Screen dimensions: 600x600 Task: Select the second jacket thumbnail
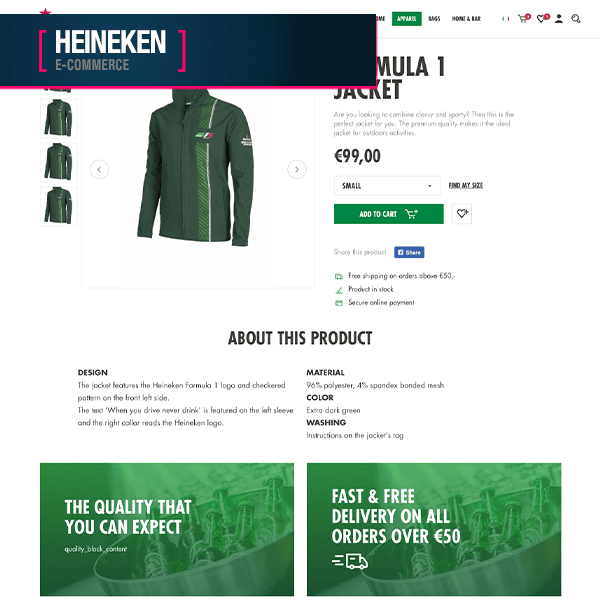[x=59, y=118]
